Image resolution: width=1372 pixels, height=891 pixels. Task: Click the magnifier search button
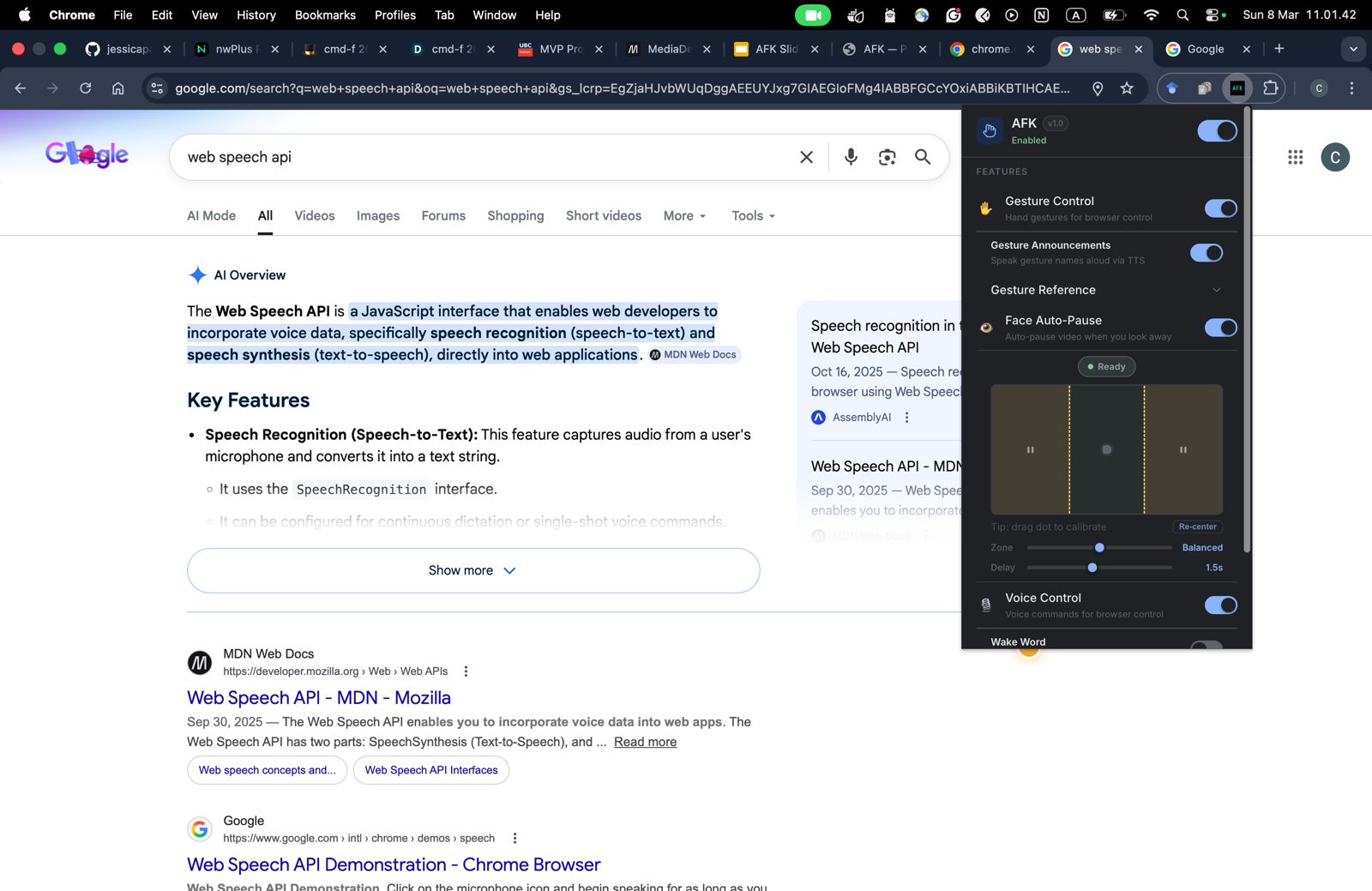[x=923, y=157]
